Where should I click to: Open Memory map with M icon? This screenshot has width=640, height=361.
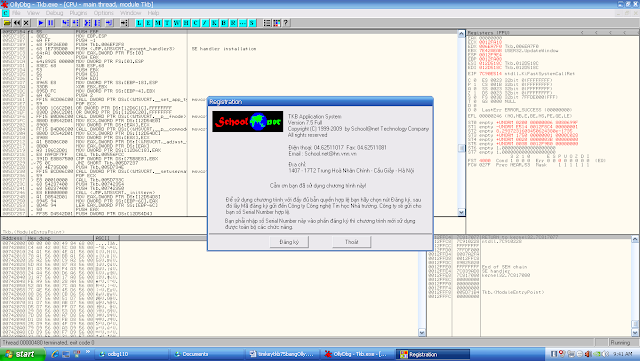[158, 23]
